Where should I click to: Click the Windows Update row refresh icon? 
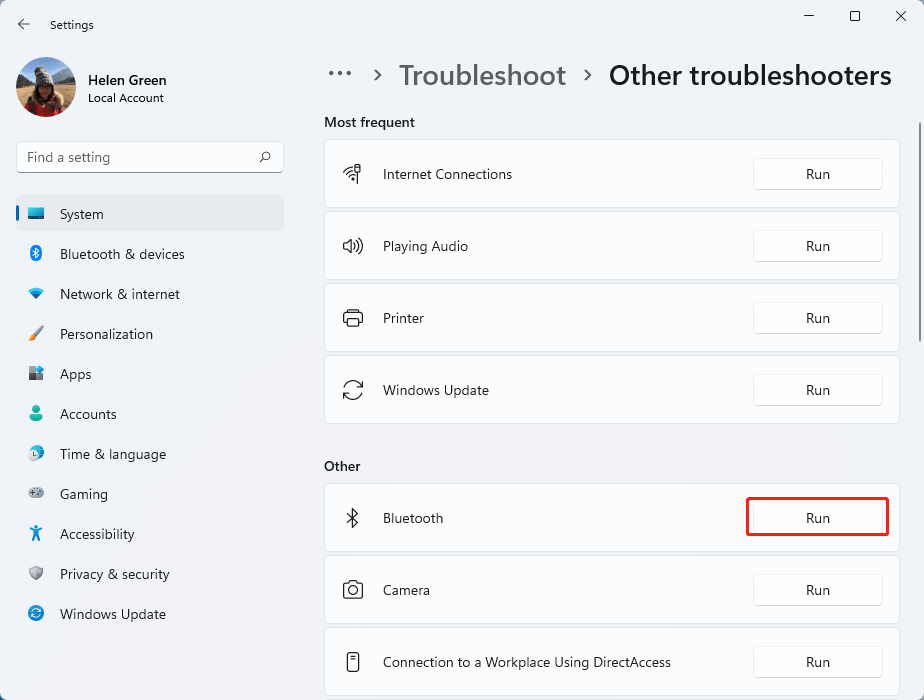(x=353, y=390)
